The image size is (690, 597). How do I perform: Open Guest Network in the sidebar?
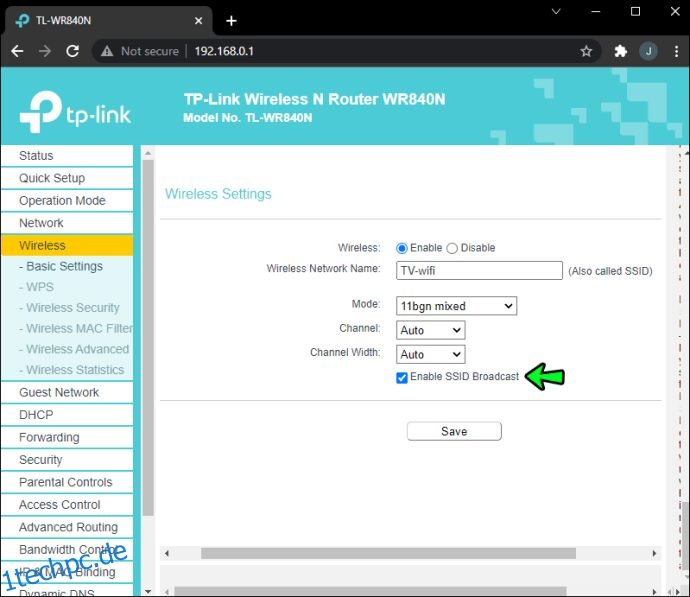67,392
